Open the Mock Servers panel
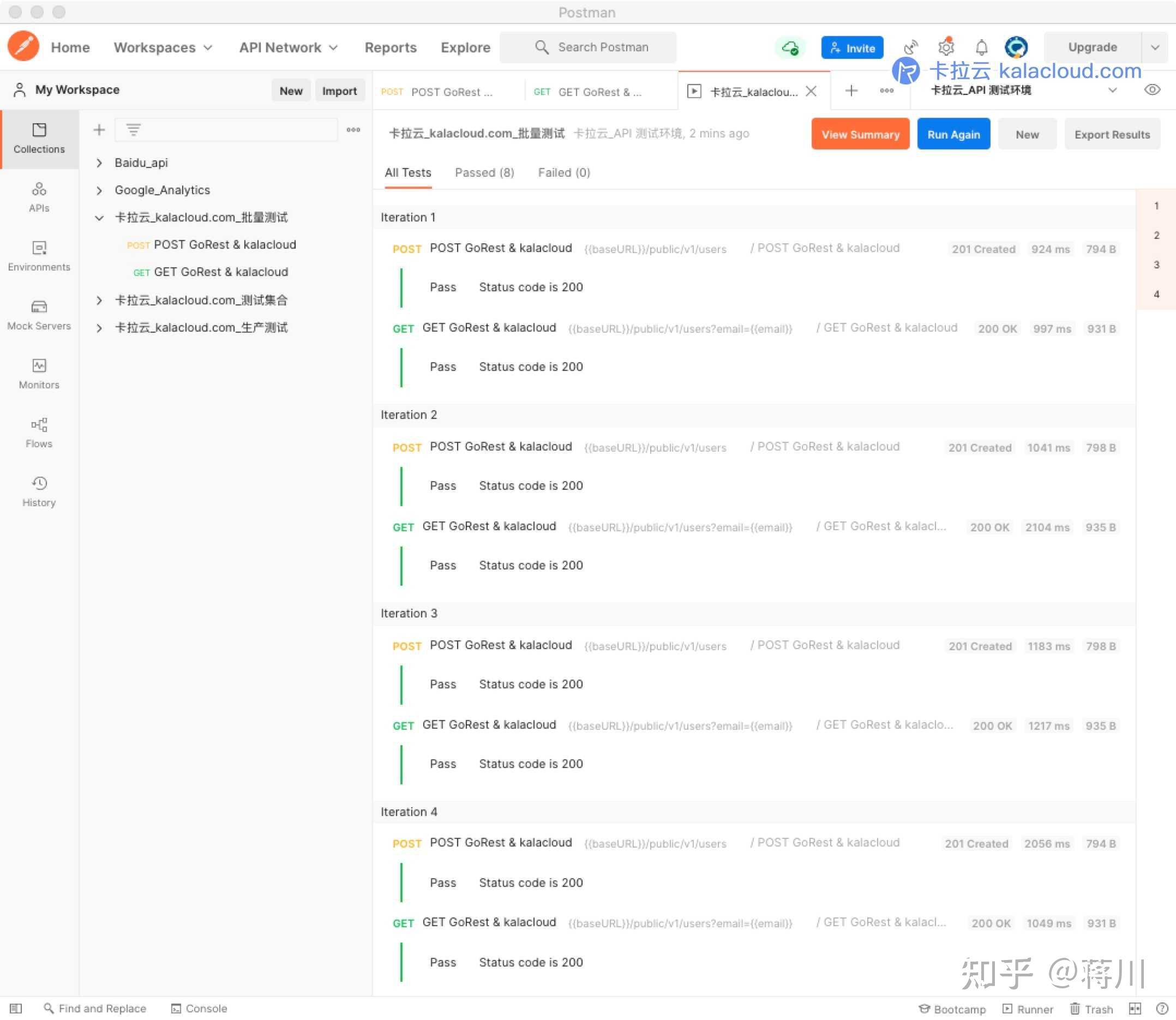Image resolution: width=1176 pixels, height=1020 pixels. 39,315
